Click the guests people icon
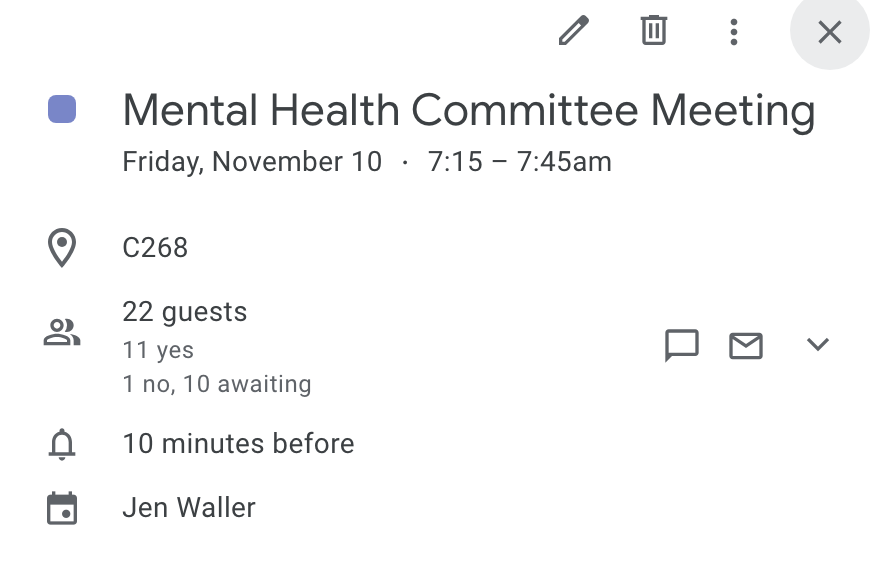The width and height of the screenshot is (870, 566). click(x=62, y=332)
